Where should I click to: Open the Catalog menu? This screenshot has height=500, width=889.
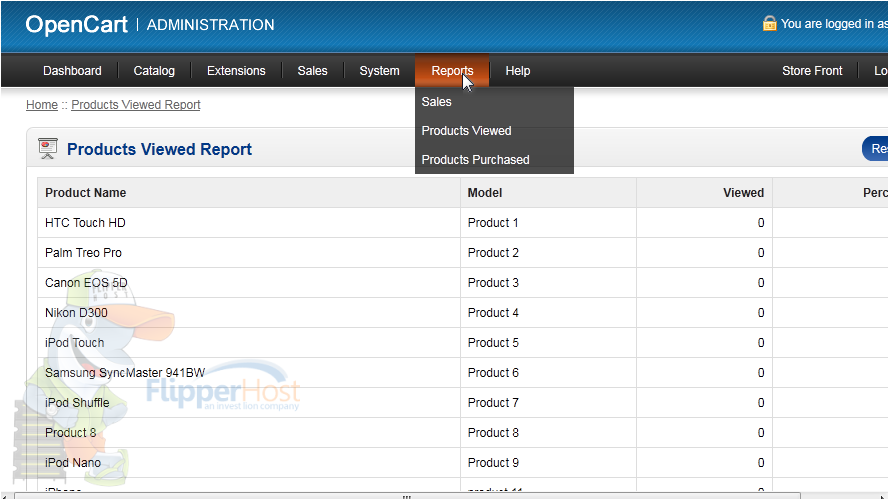click(x=154, y=71)
